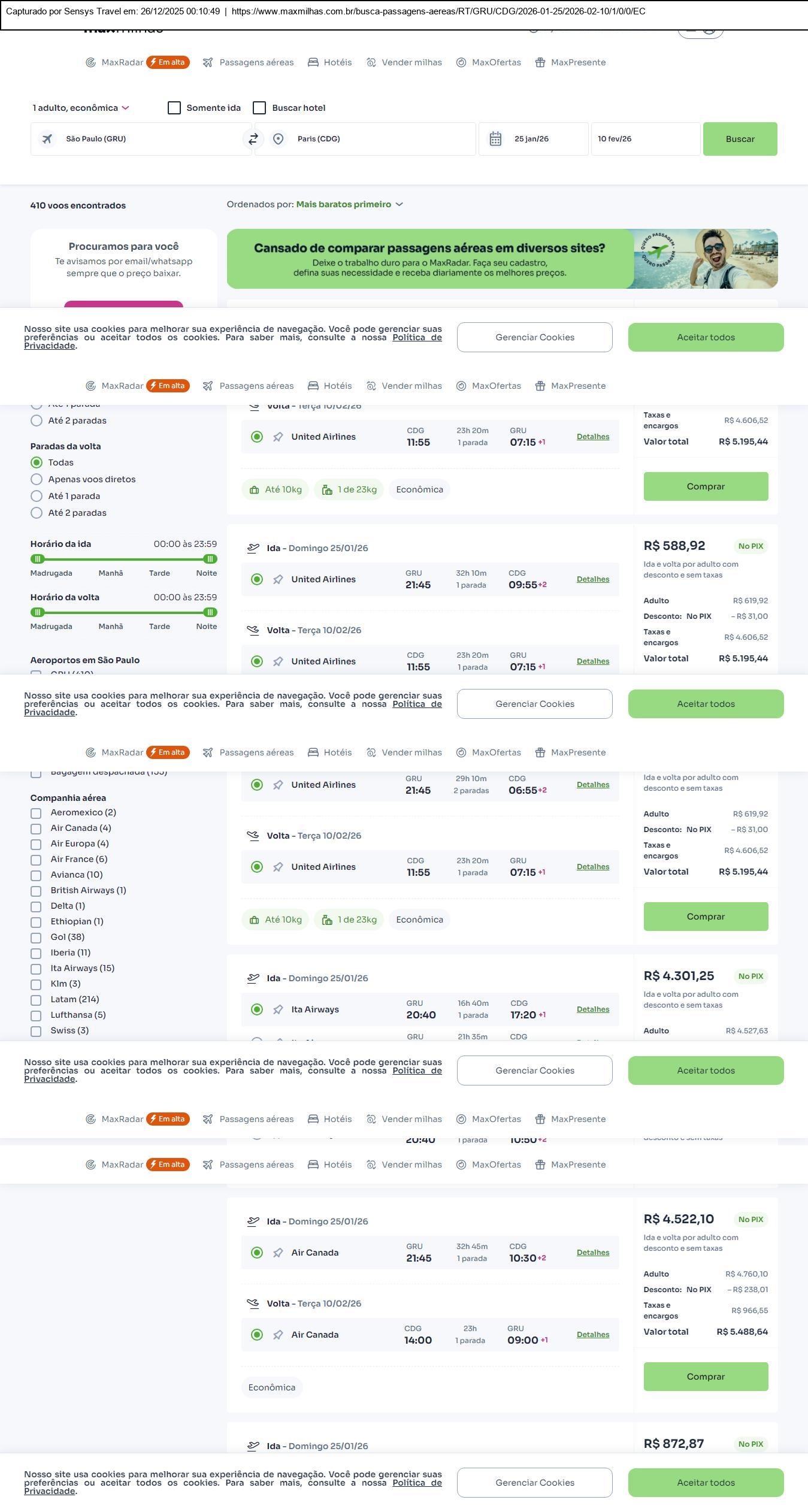Filter by Latam (214) airline checkbox
Screen dimensions: 808x1512
click(x=36, y=1000)
